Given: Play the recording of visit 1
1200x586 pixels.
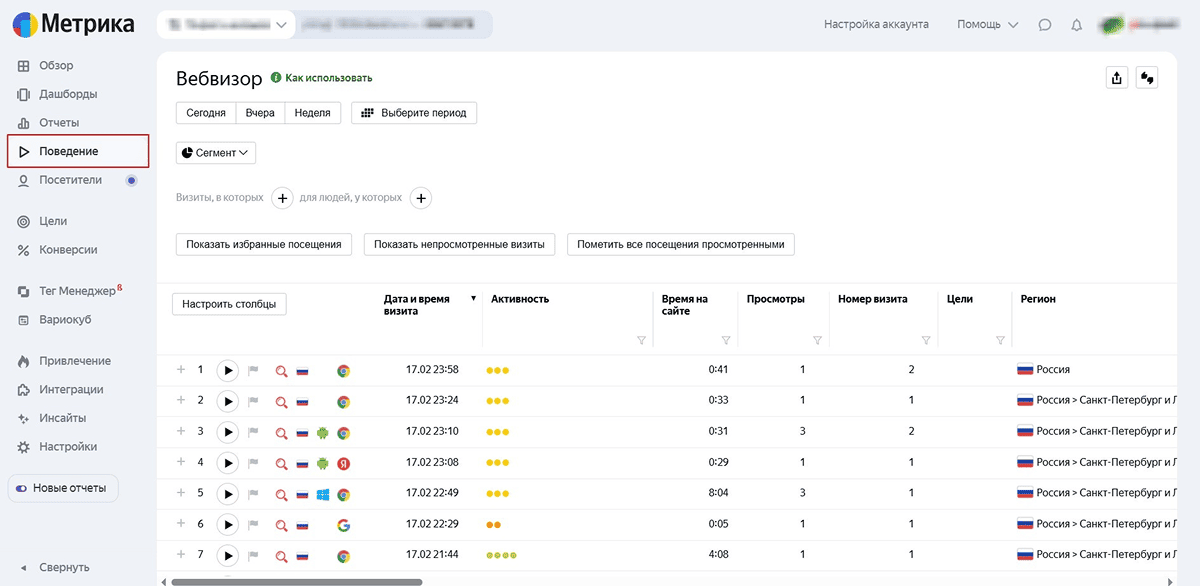Looking at the screenshot, I should tap(228, 370).
